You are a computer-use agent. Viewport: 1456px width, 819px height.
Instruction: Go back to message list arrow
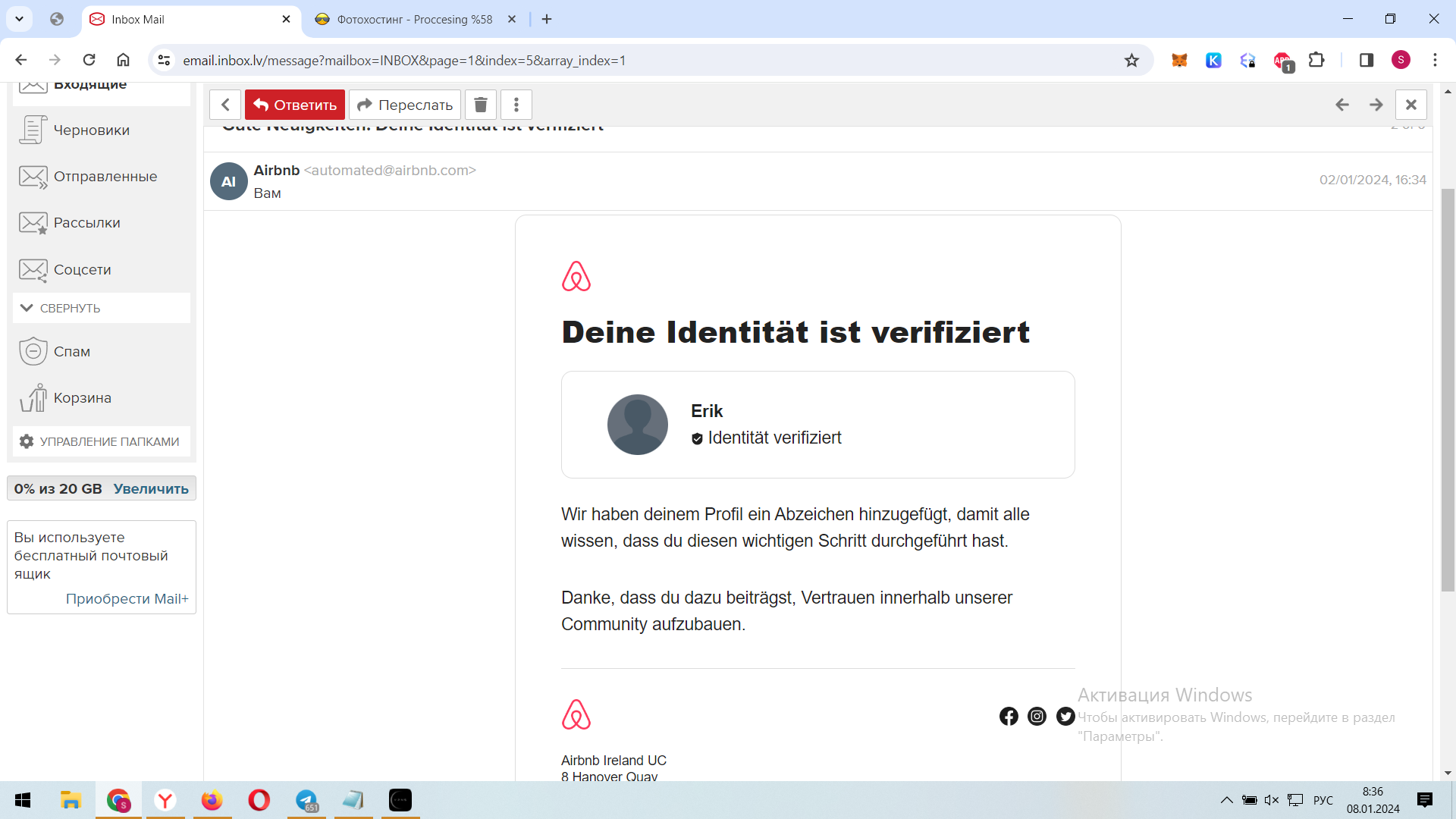click(x=225, y=105)
